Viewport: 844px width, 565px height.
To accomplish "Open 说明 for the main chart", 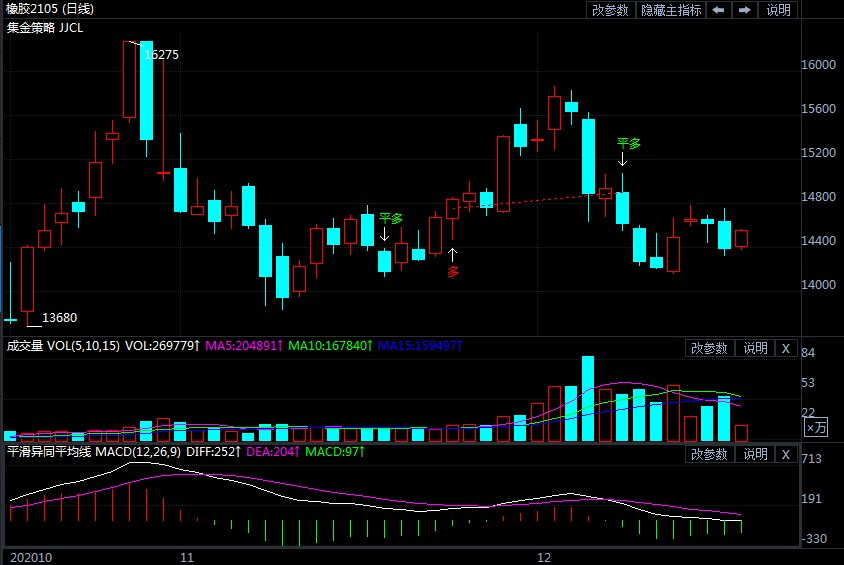I will click(x=778, y=10).
